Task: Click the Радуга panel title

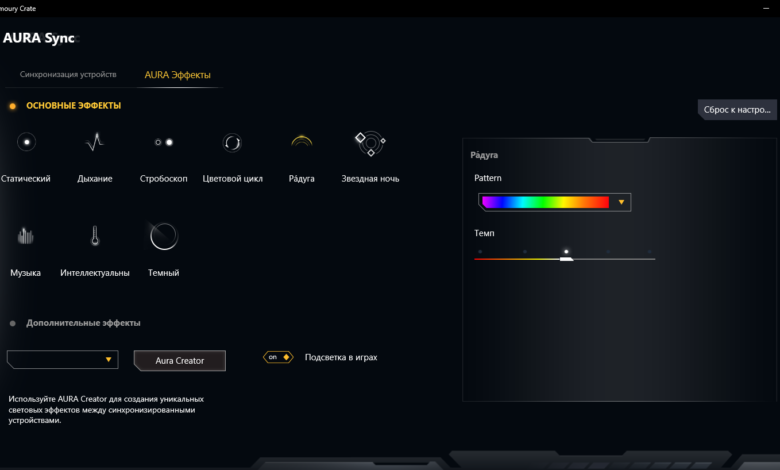Action: tap(484, 155)
